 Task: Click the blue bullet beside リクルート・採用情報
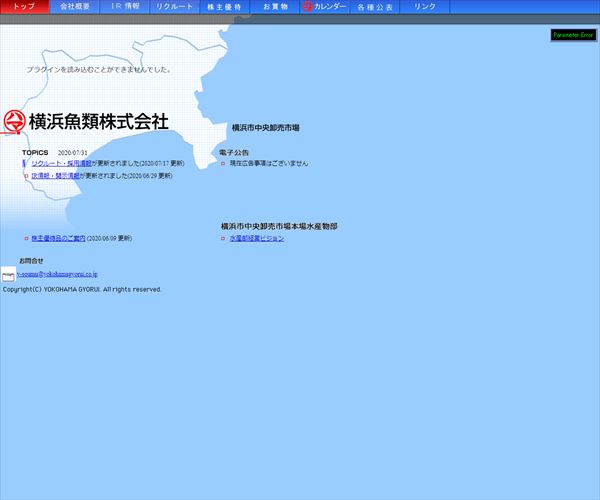(x=24, y=163)
